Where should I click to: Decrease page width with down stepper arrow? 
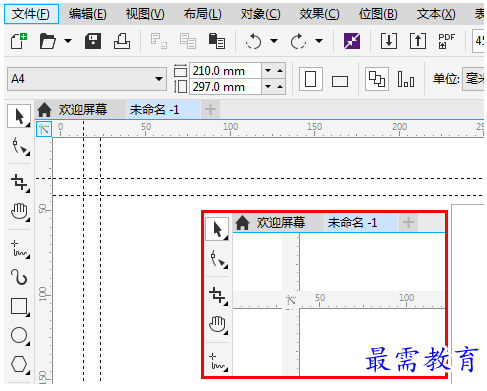coord(268,71)
